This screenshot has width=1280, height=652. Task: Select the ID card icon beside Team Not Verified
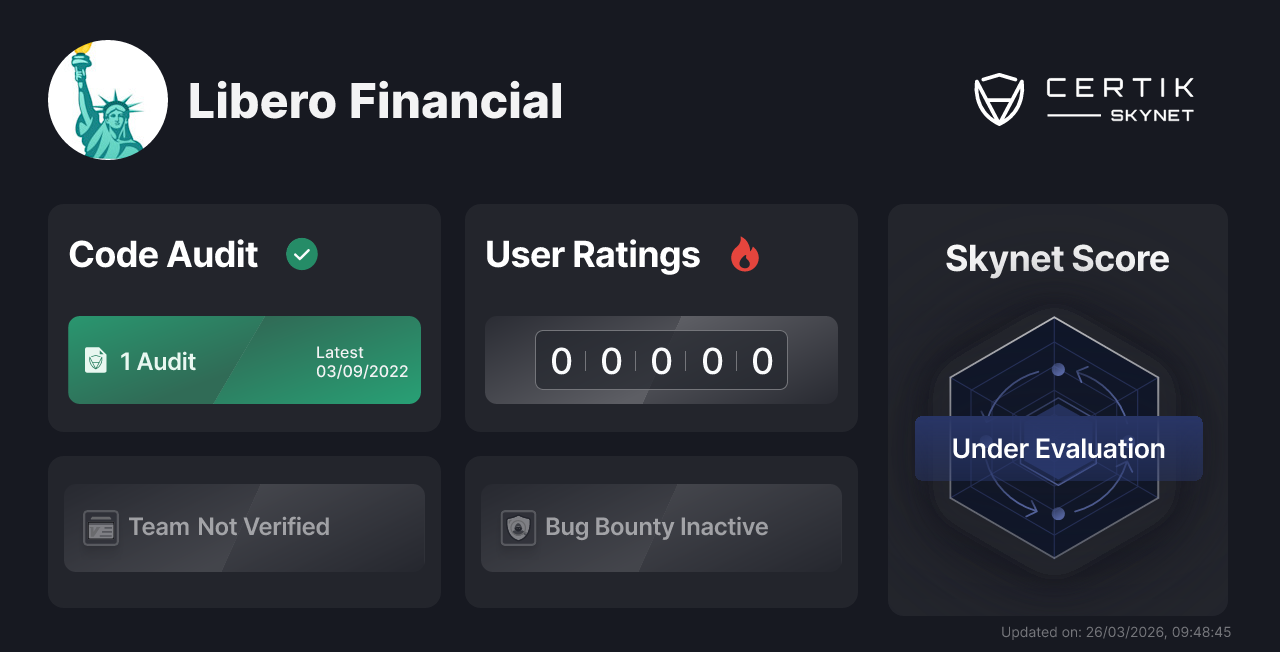(100, 527)
